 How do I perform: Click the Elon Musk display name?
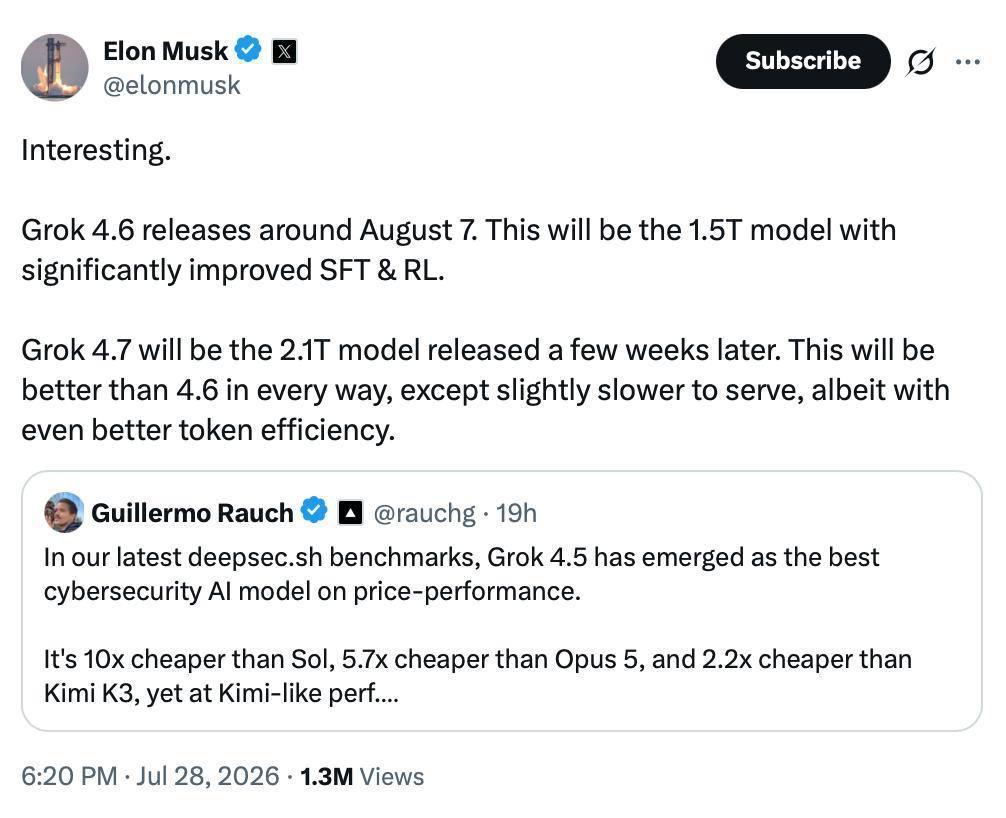coord(166,51)
